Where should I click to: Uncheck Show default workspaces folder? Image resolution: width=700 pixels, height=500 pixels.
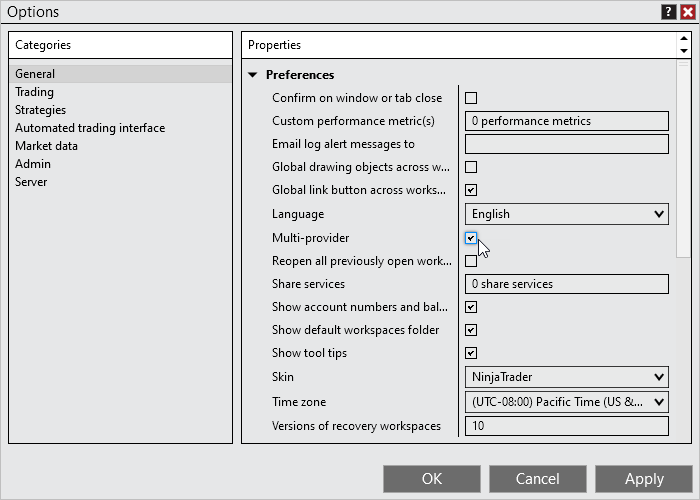click(x=471, y=330)
